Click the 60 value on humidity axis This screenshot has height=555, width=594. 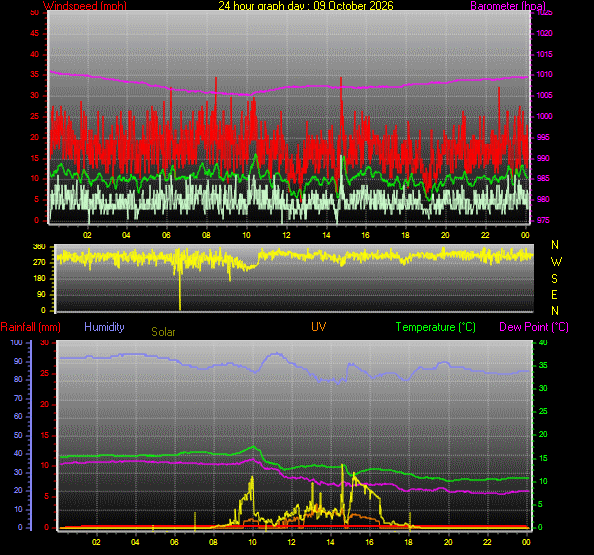(18, 417)
